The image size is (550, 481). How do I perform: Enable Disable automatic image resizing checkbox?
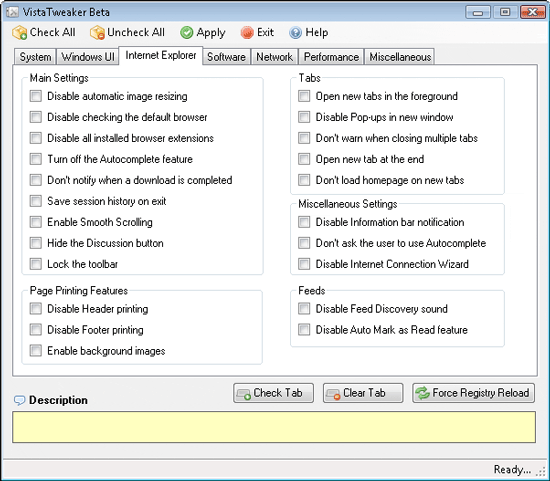36,96
